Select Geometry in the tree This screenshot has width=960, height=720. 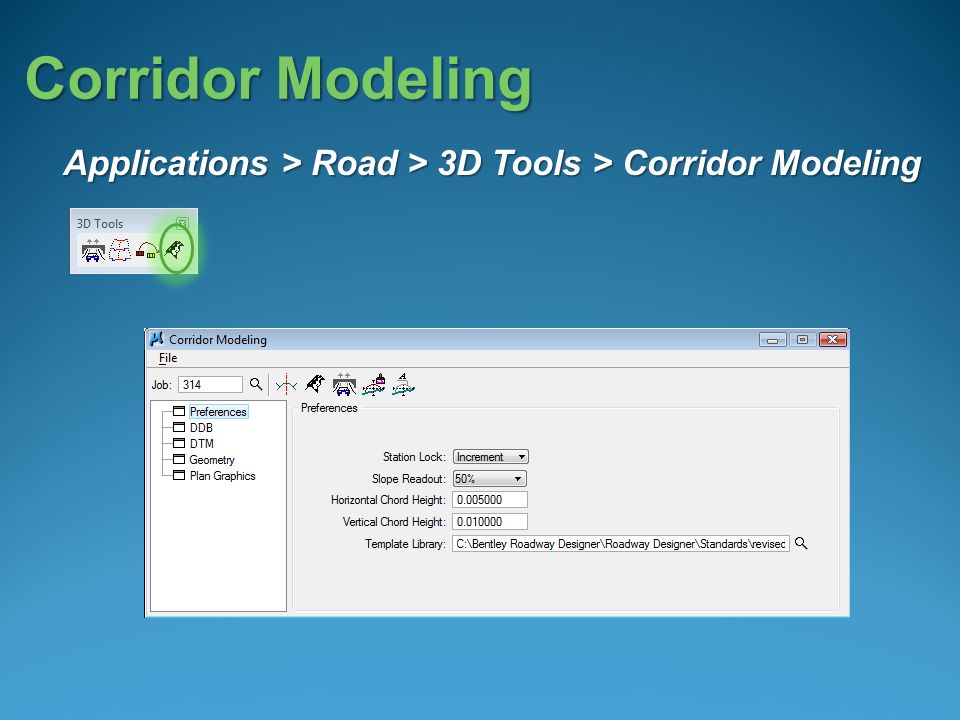pyautogui.click(x=212, y=460)
